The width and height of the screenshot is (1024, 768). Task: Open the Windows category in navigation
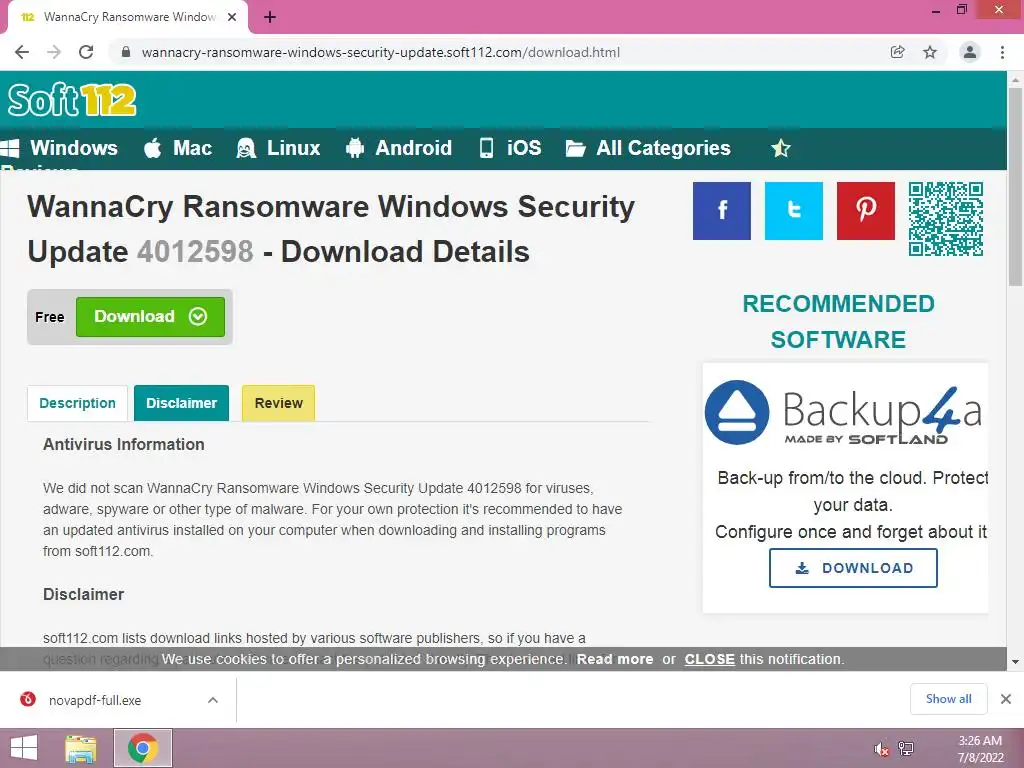tap(59, 148)
